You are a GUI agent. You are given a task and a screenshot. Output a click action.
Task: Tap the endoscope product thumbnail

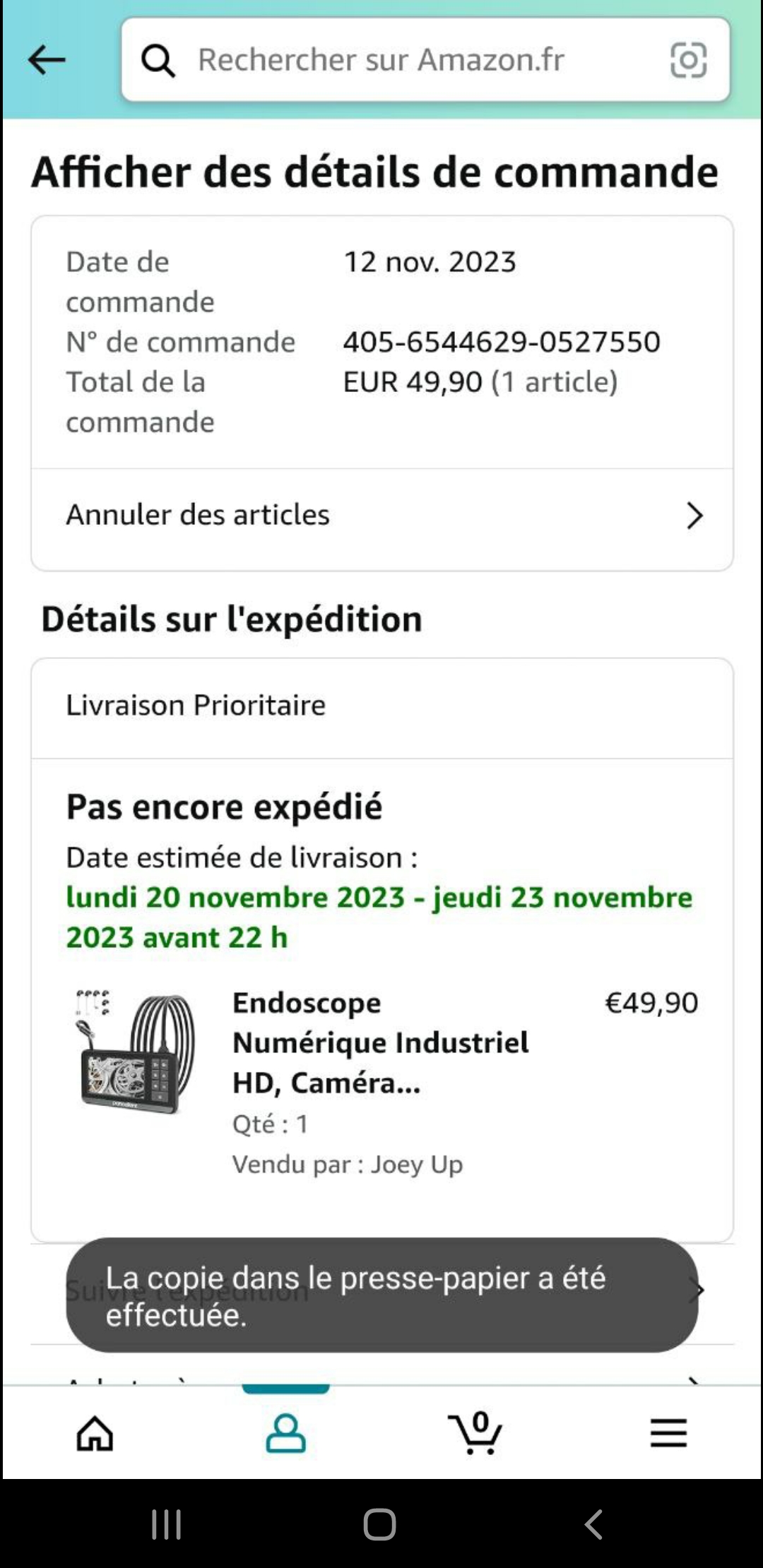tap(135, 1051)
